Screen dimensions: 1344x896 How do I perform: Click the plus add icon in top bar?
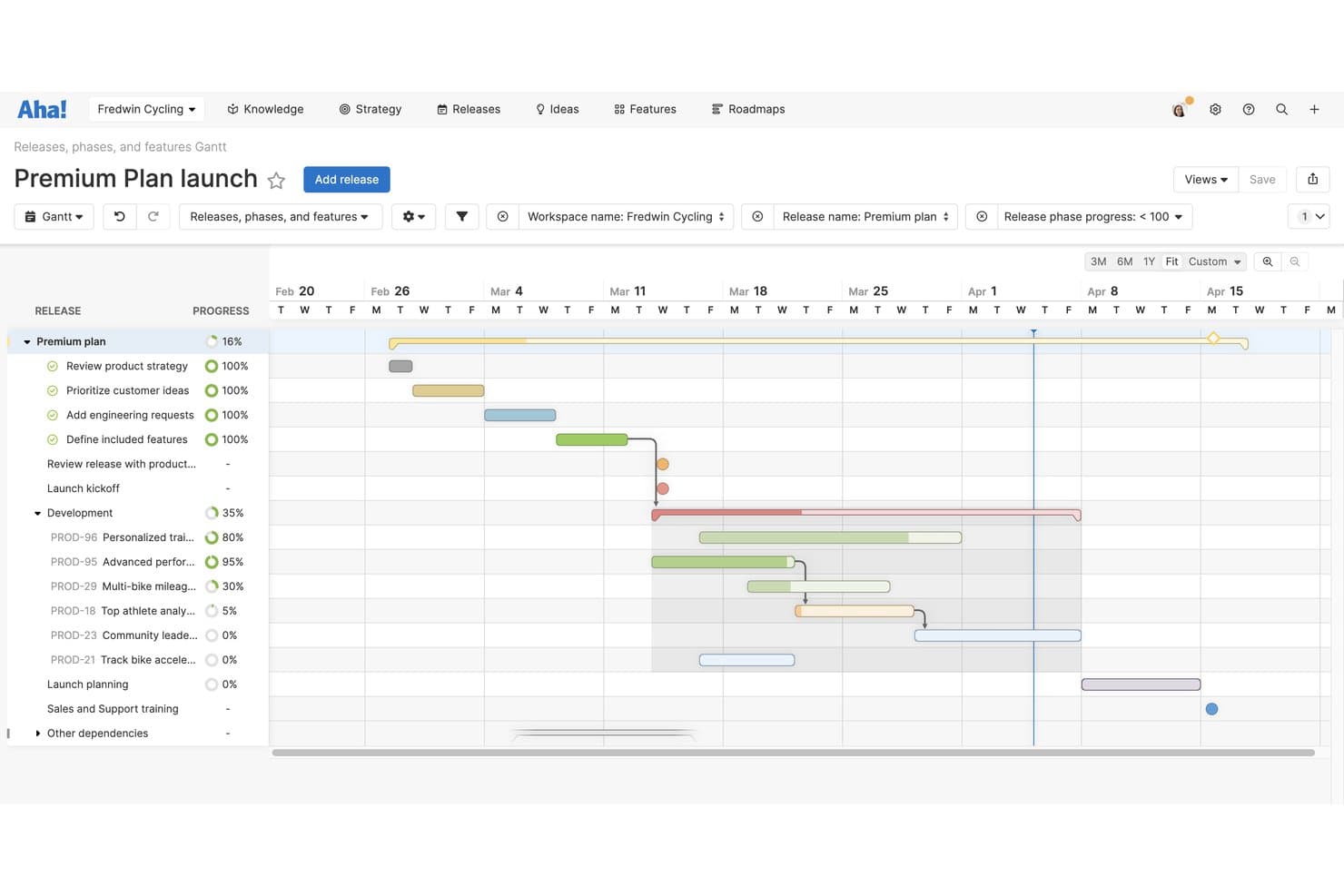(1314, 109)
